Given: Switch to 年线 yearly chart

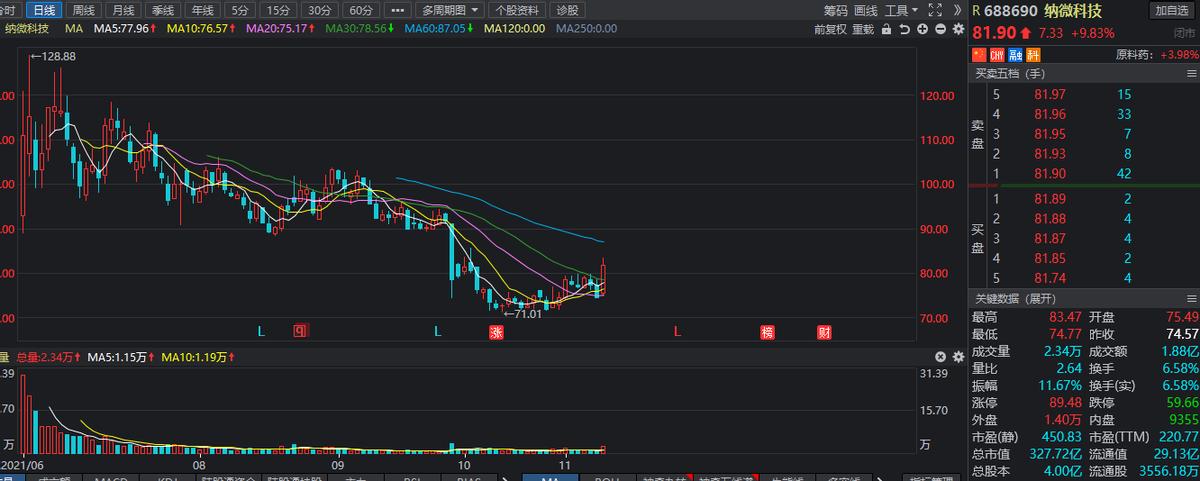Looking at the screenshot, I should 203,10.
